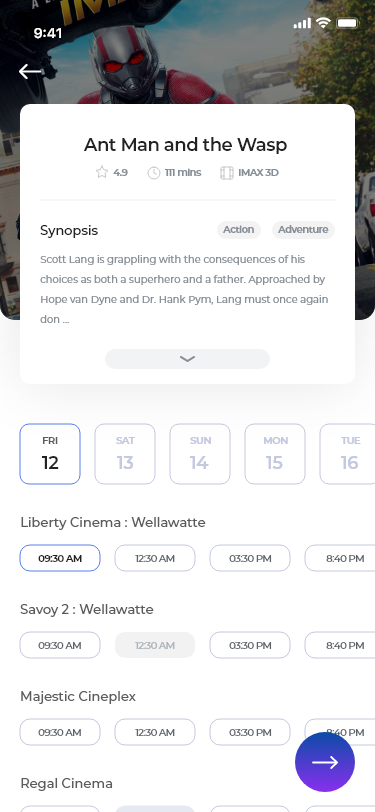
Task: Pick Majestic Cineplex 12:30 AM showtime
Action: click(x=155, y=732)
